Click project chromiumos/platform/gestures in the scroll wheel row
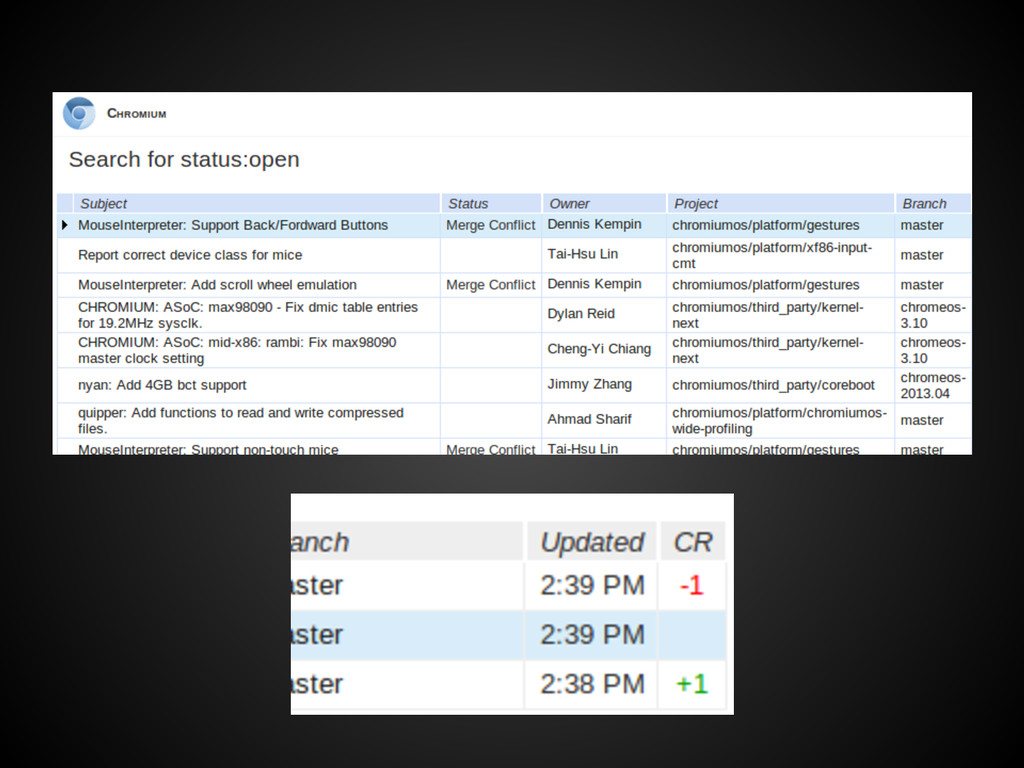 (765, 285)
